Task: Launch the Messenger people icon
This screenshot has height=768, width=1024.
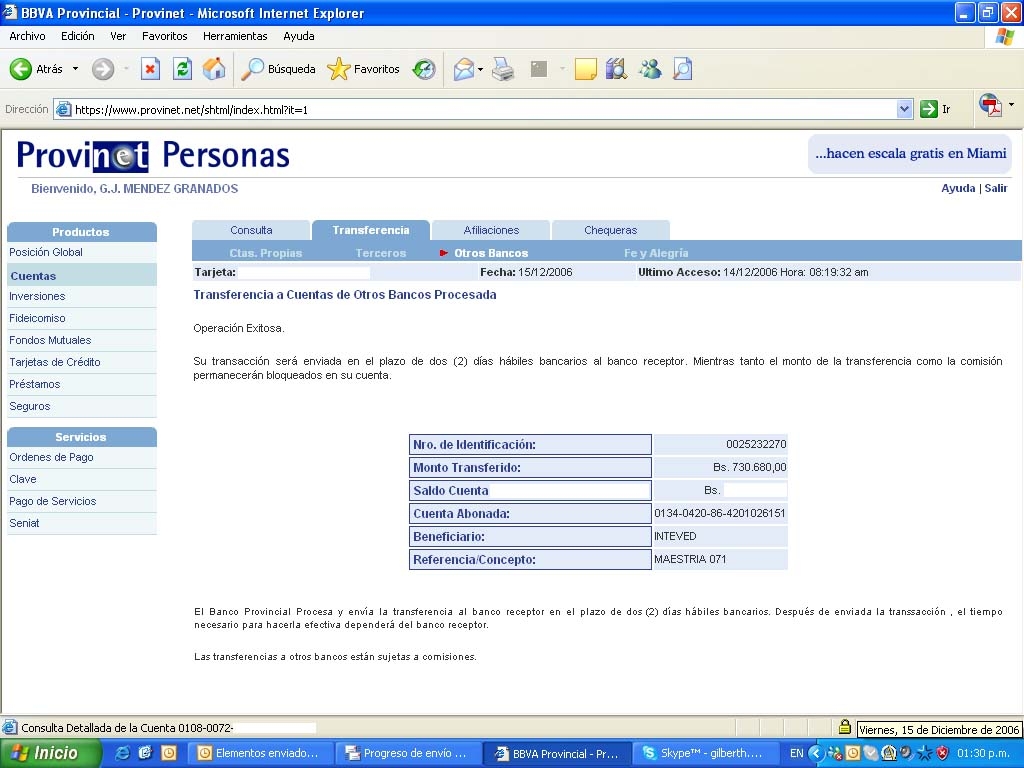Action: pyautogui.click(x=650, y=69)
